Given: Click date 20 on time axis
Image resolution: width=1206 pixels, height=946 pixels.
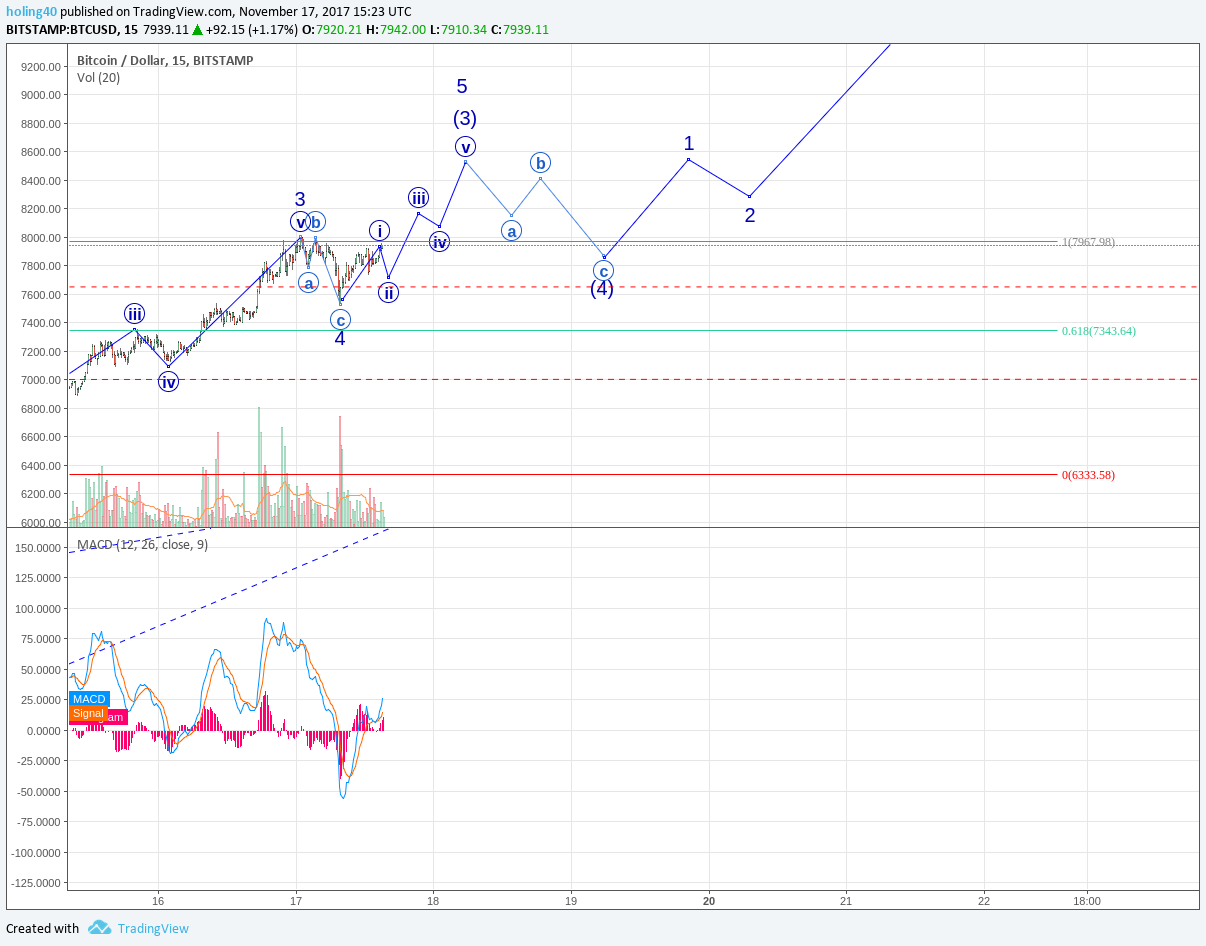Looking at the screenshot, I should point(709,900).
